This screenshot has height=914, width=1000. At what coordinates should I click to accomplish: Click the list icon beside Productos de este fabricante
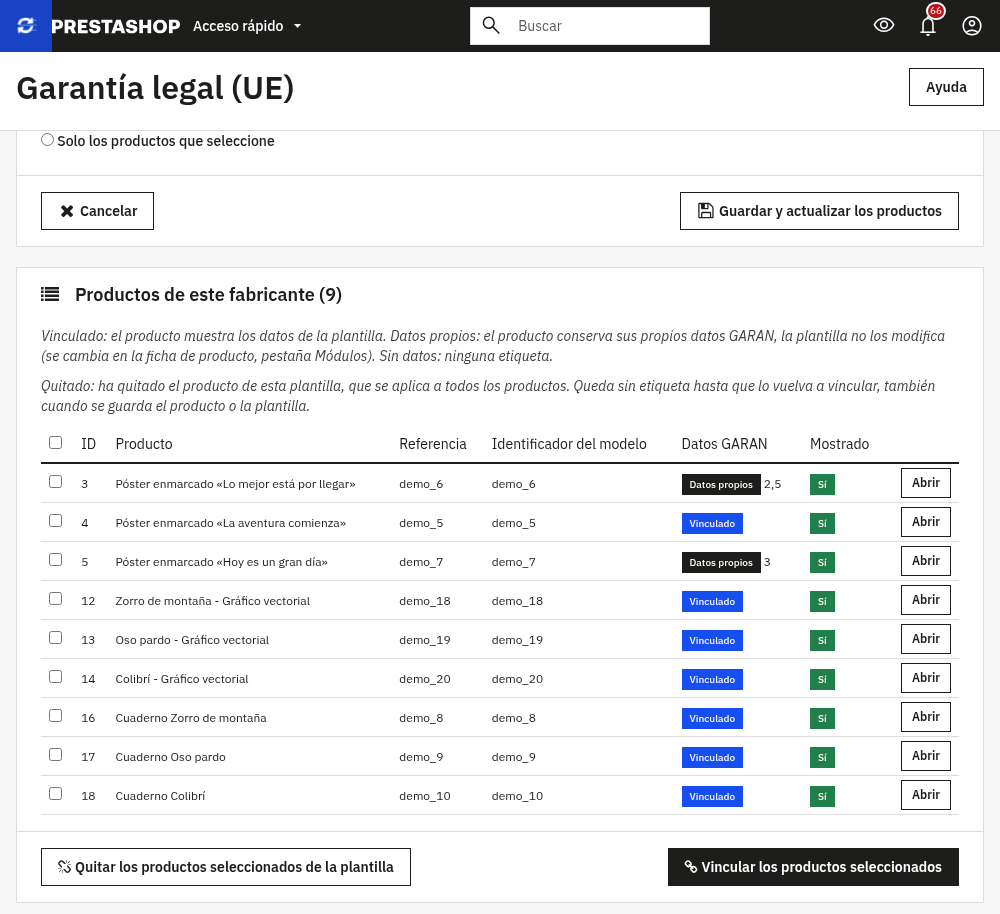50,294
